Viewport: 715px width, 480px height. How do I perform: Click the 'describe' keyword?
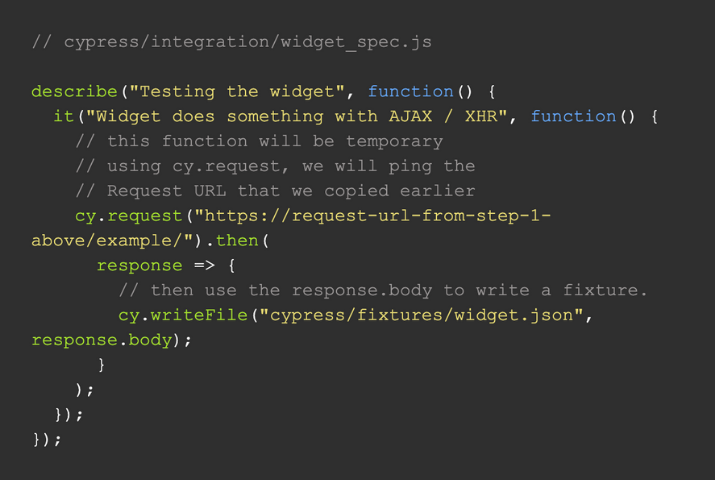coord(73,91)
